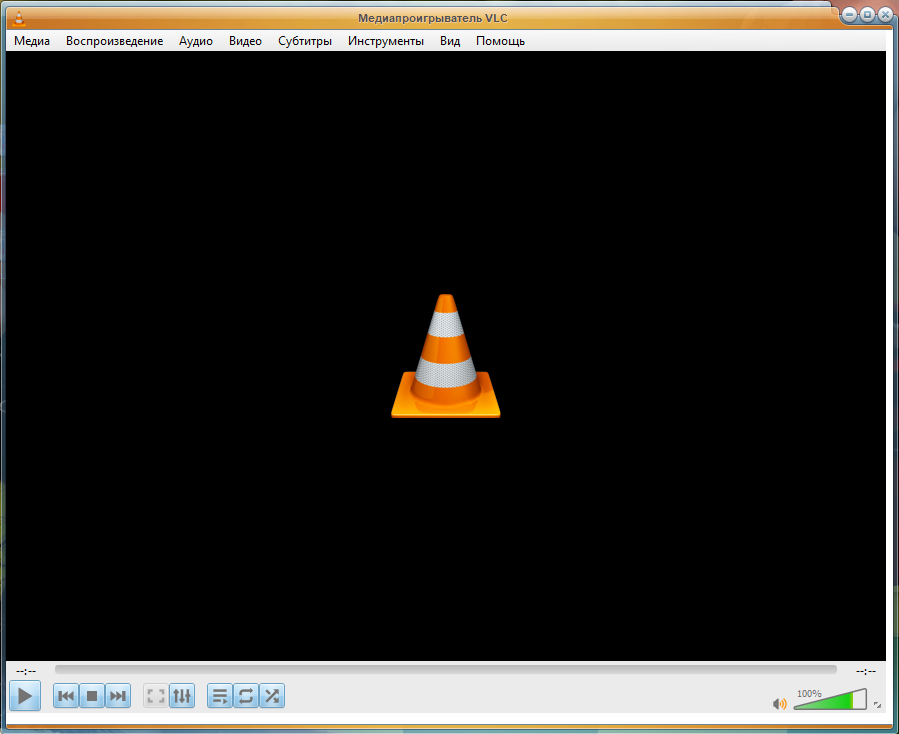899x734 pixels.
Task: Open the Инструменты menu
Action: 386,41
